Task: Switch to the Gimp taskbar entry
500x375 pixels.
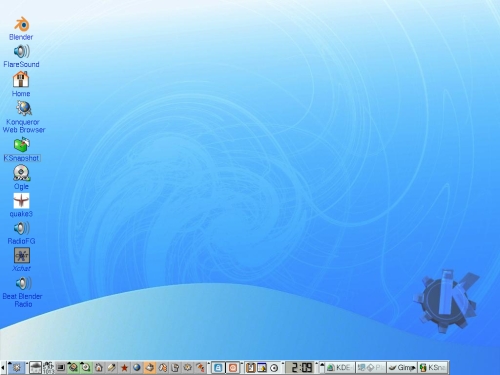Action: click(402, 368)
